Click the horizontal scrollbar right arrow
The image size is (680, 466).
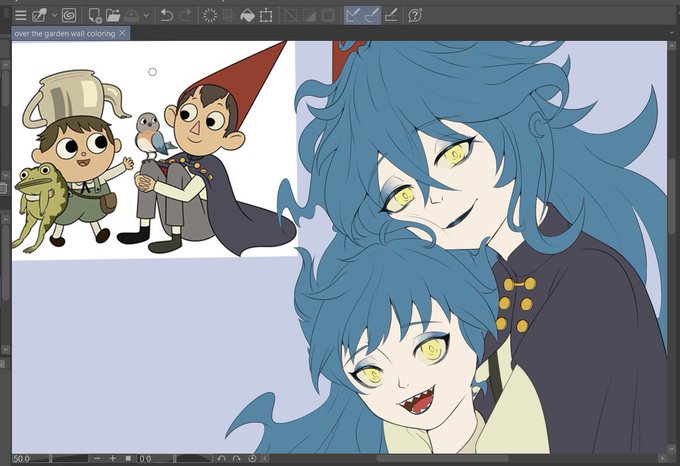point(662,458)
